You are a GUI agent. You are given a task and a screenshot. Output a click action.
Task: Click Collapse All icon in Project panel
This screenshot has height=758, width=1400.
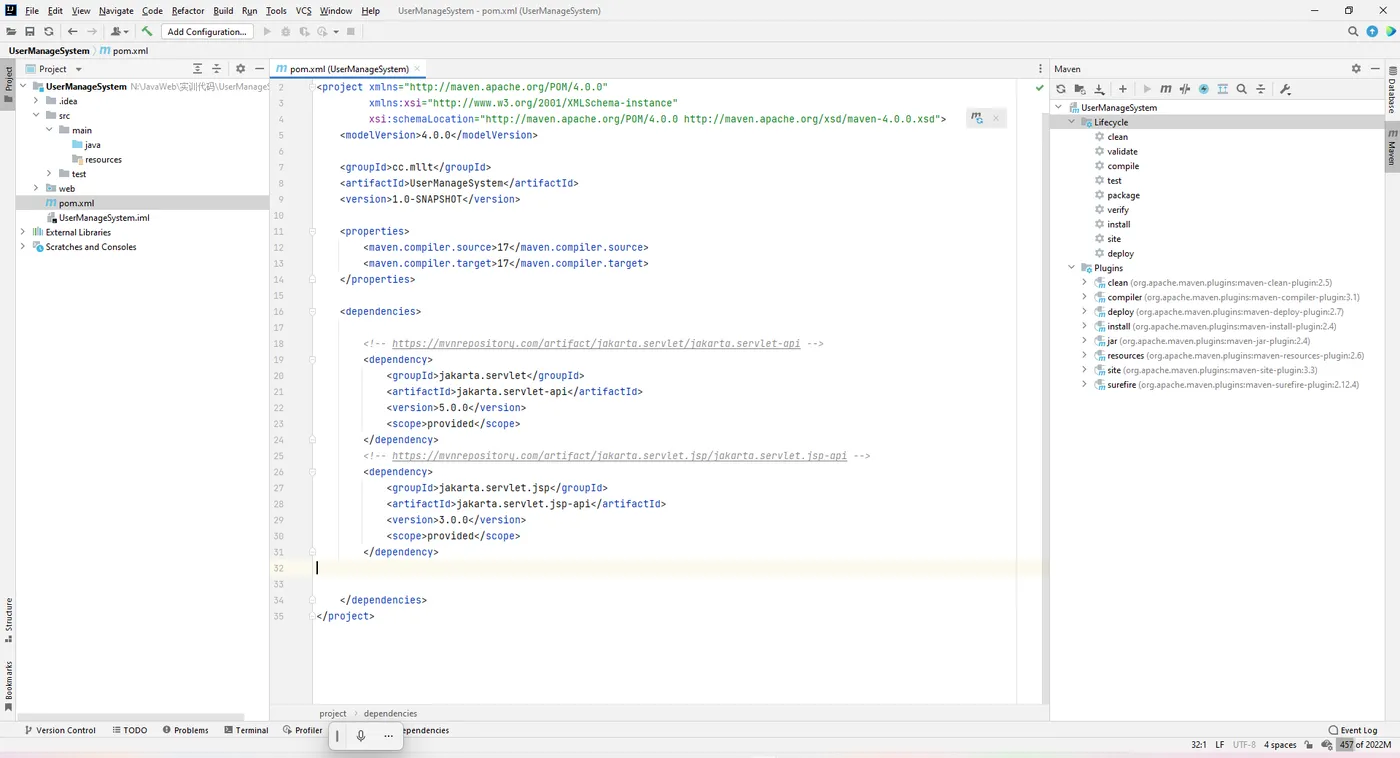[216, 69]
